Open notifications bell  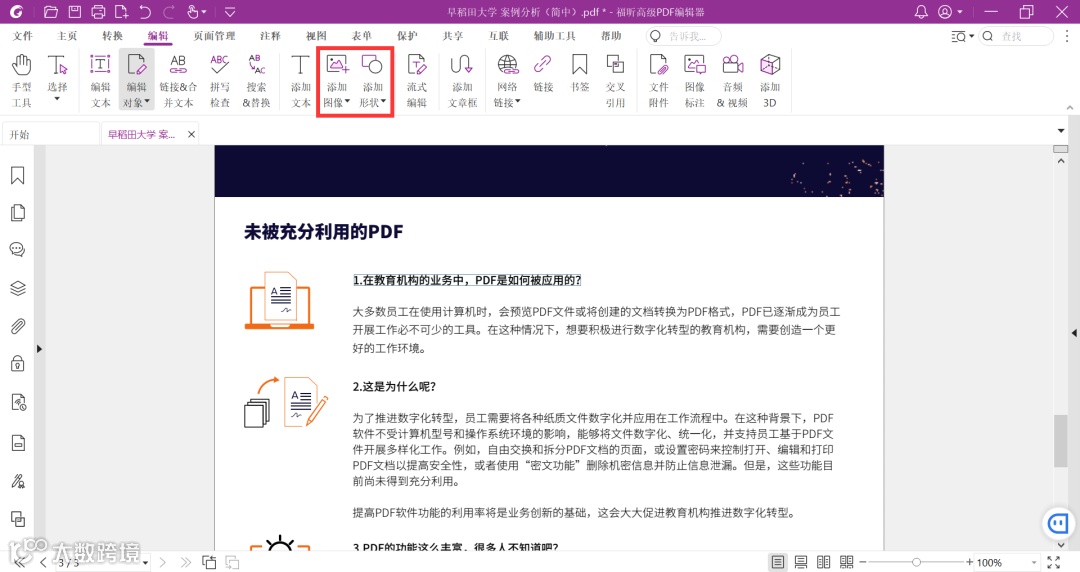click(x=921, y=12)
